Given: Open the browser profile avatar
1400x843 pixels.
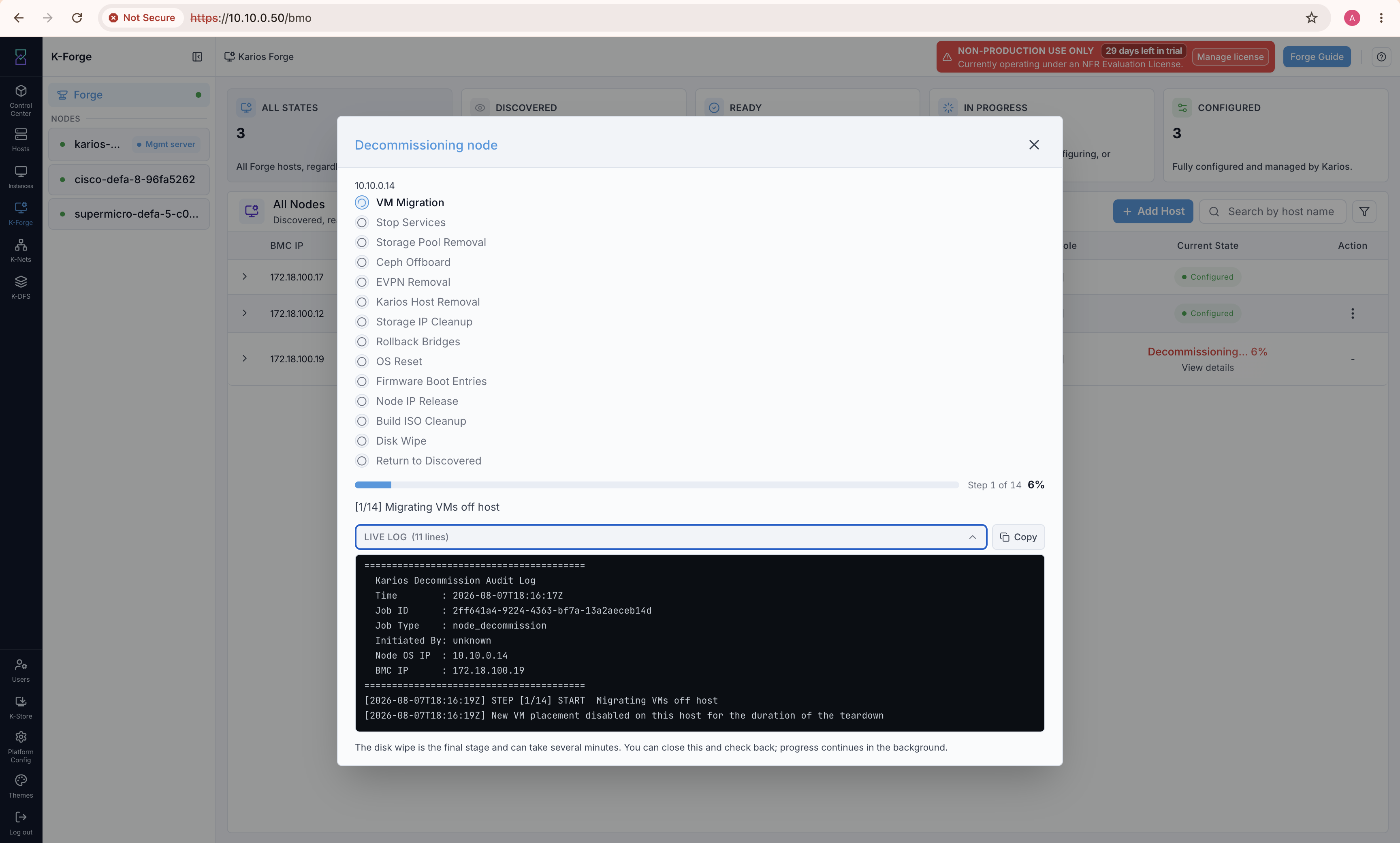Looking at the screenshot, I should (1352, 17).
